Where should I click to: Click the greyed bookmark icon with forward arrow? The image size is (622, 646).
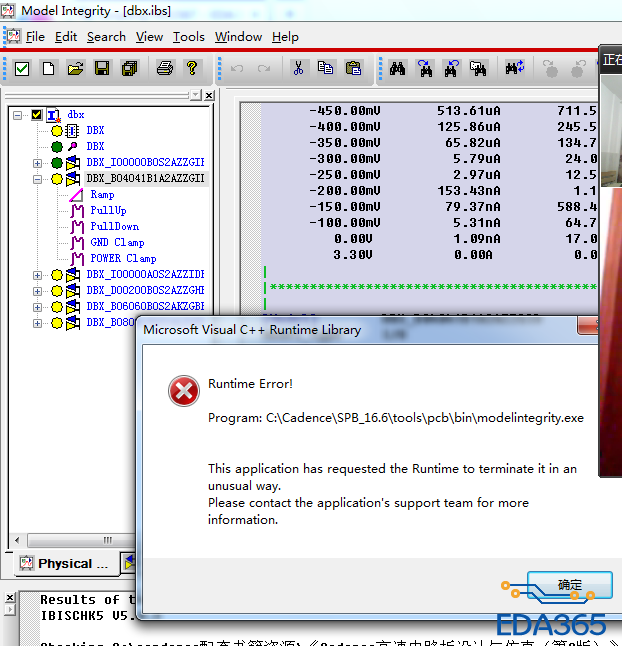550,68
